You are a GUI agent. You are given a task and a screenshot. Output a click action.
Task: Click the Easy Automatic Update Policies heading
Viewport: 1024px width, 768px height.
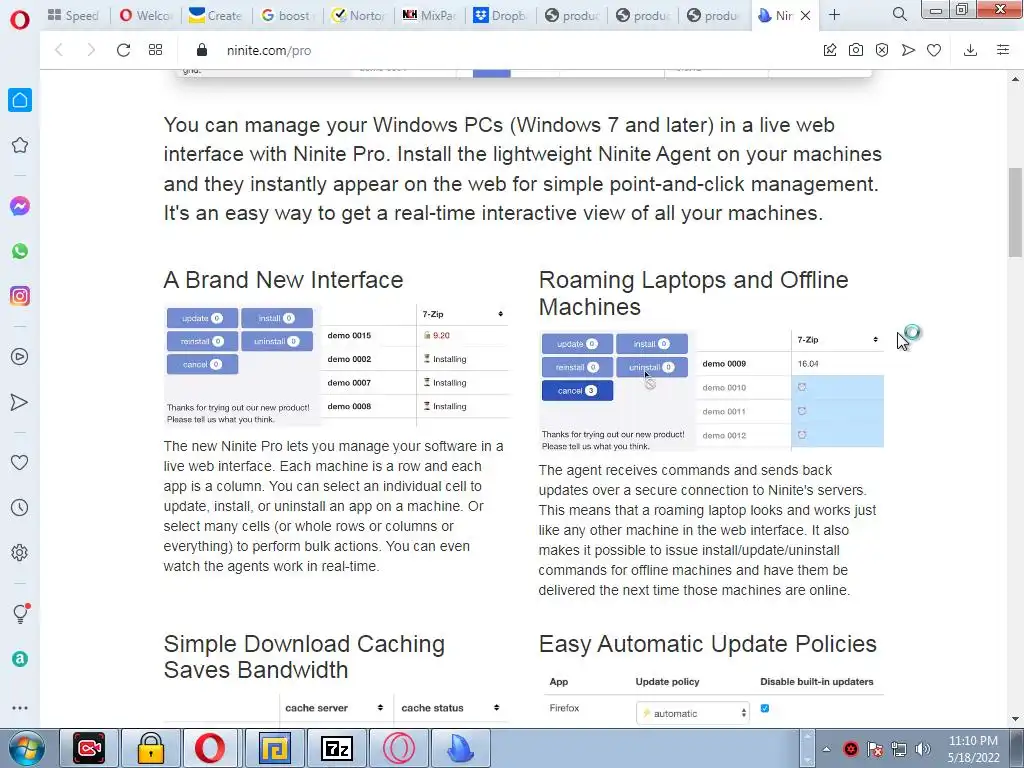click(707, 644)
